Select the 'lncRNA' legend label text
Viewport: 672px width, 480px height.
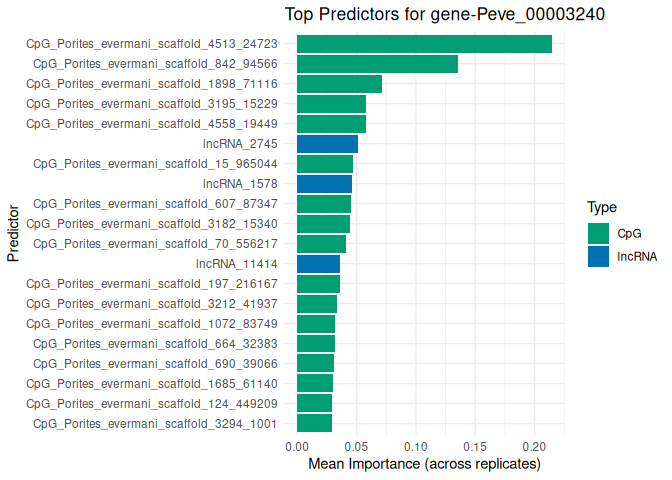[637, 256]
